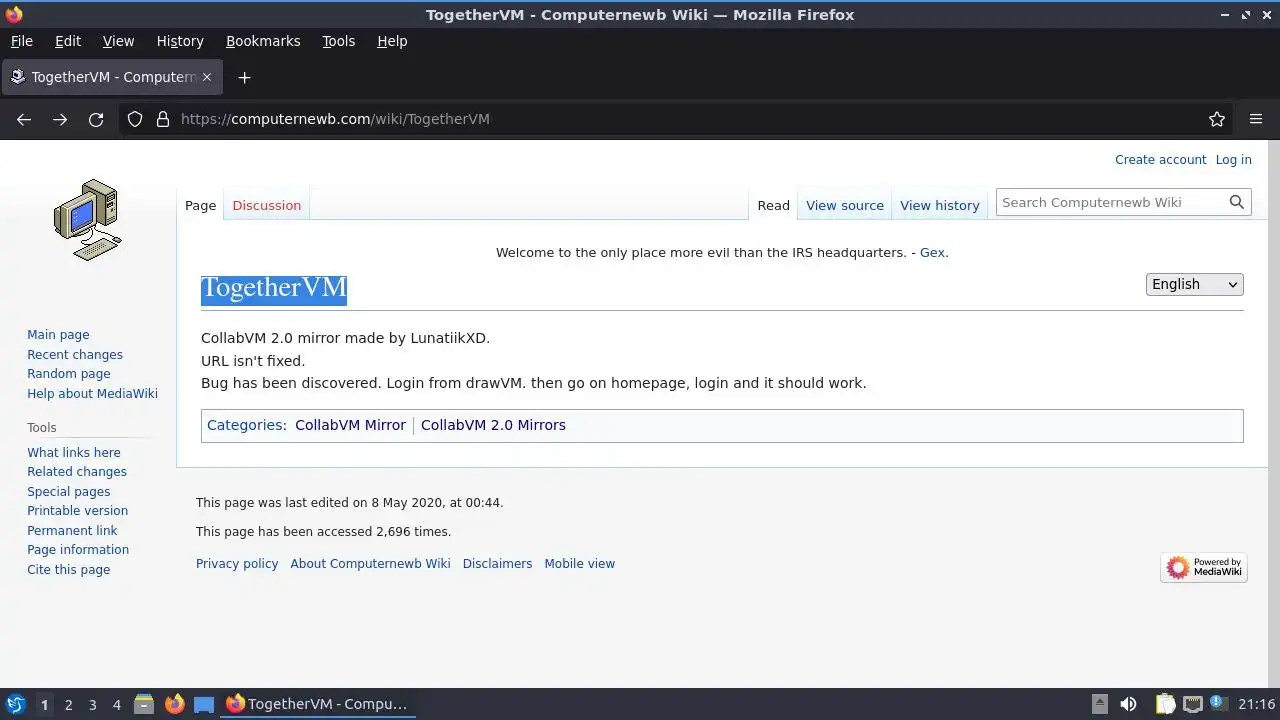
Task: Open the Mobile view footer link
Action: (579, 564)
